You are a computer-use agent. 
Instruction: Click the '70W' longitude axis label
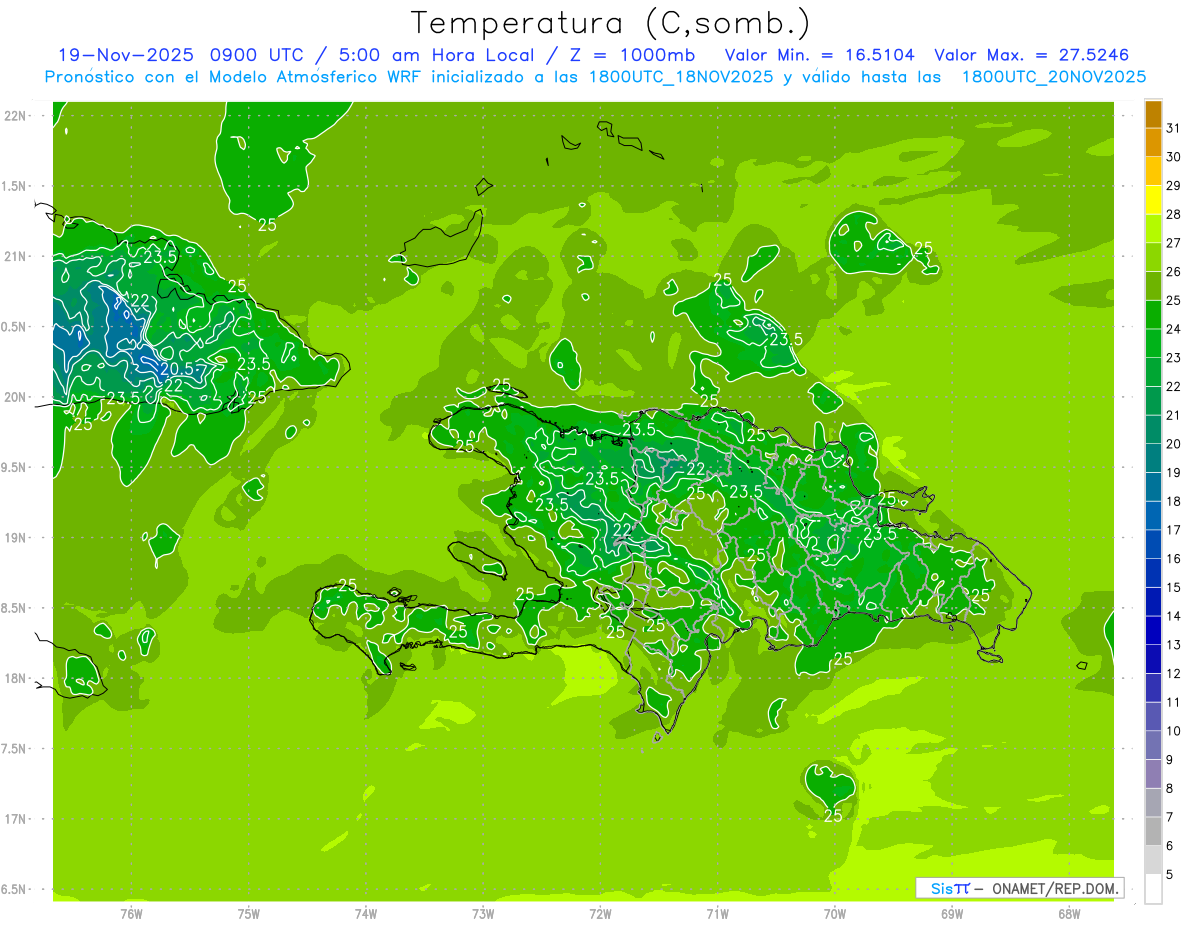click(835, 913)
